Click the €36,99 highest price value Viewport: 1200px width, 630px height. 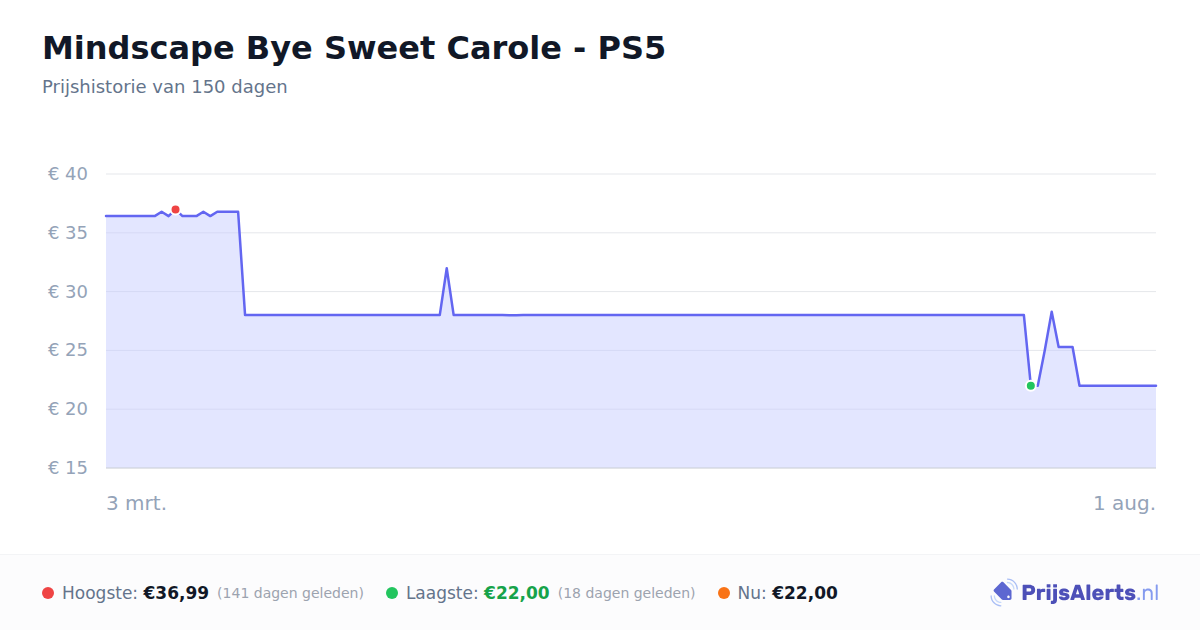pyautogui.click(x=176, y=593)
